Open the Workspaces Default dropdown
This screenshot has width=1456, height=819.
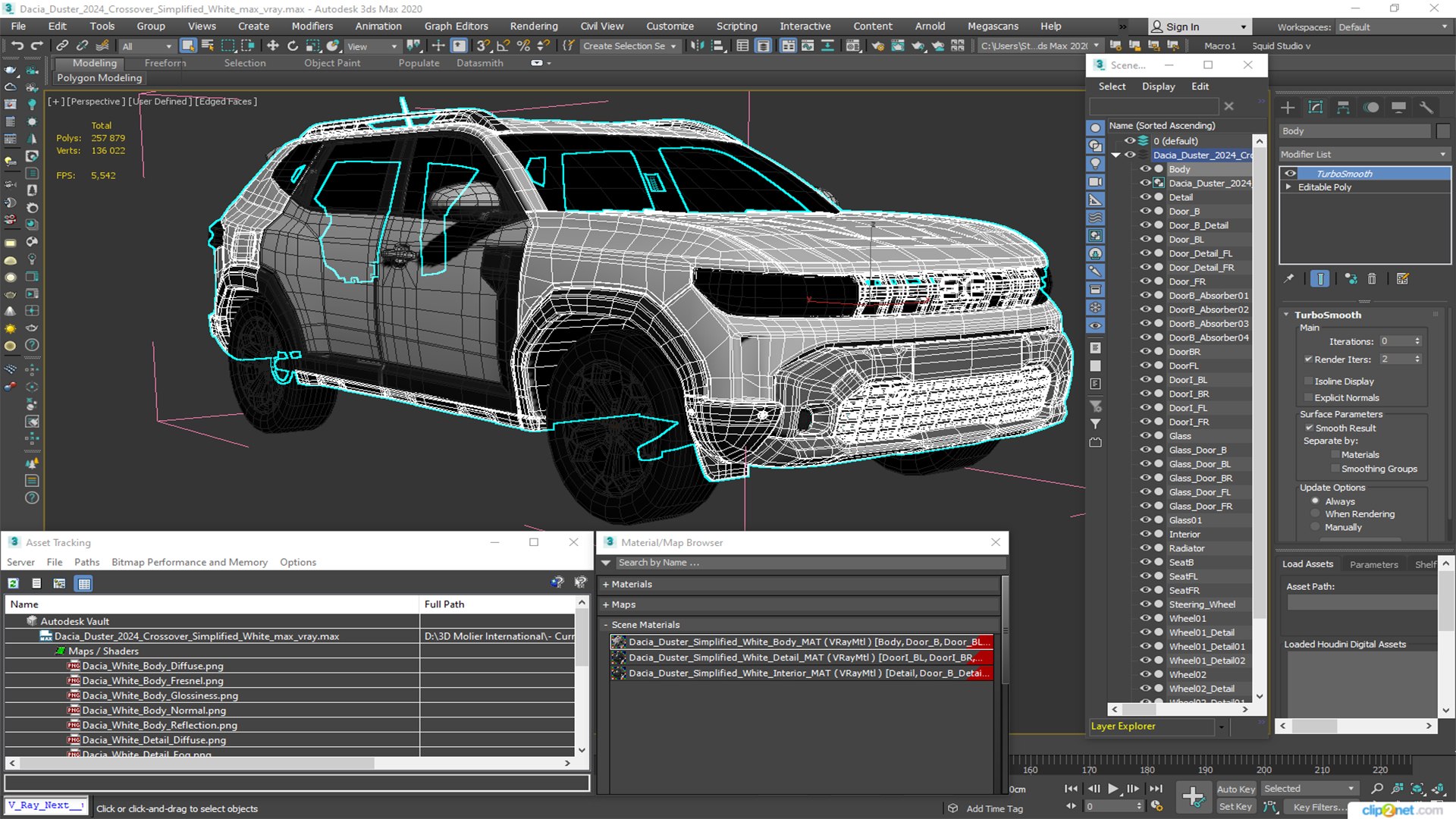tap(1393, 27)
